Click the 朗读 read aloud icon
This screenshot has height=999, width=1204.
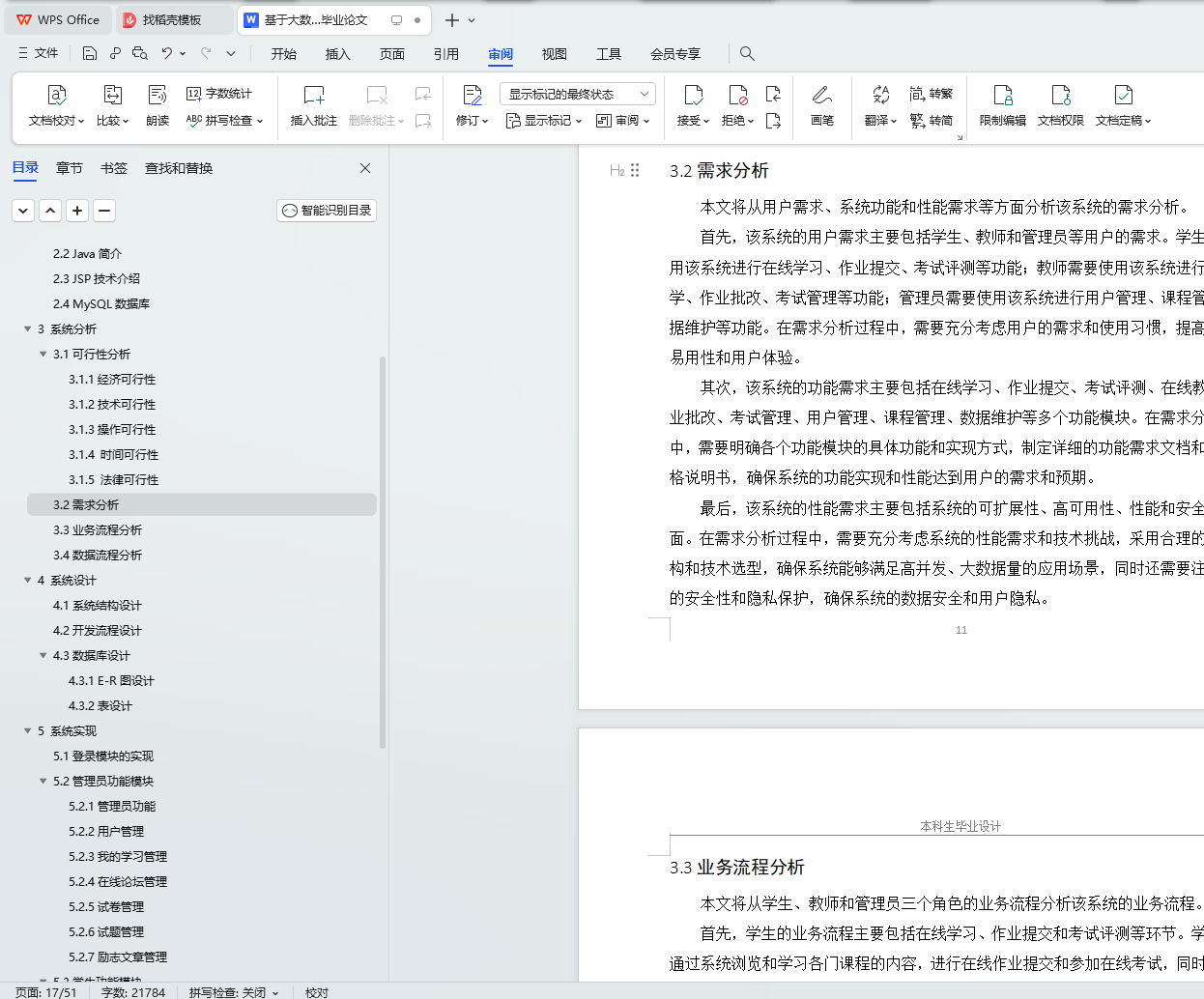(158, 95)
